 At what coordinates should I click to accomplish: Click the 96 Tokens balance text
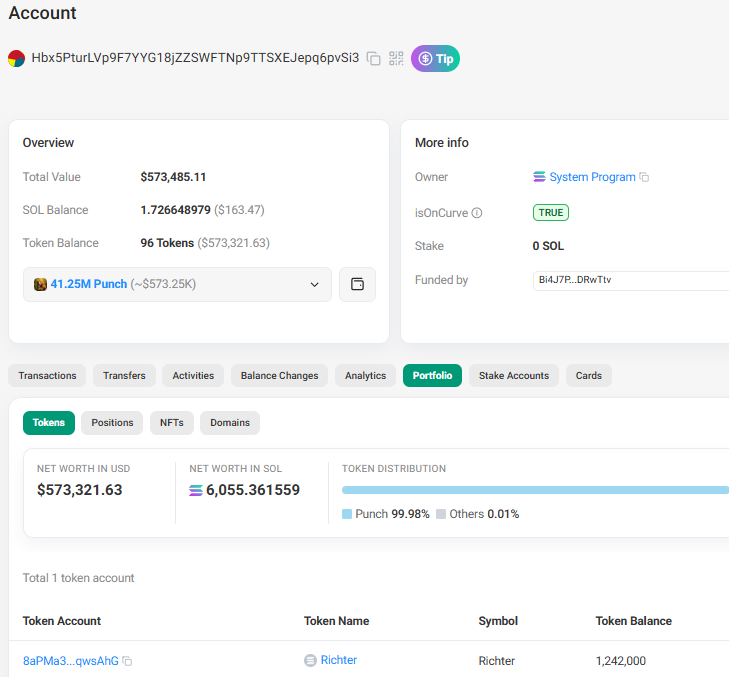pos(167,243)
